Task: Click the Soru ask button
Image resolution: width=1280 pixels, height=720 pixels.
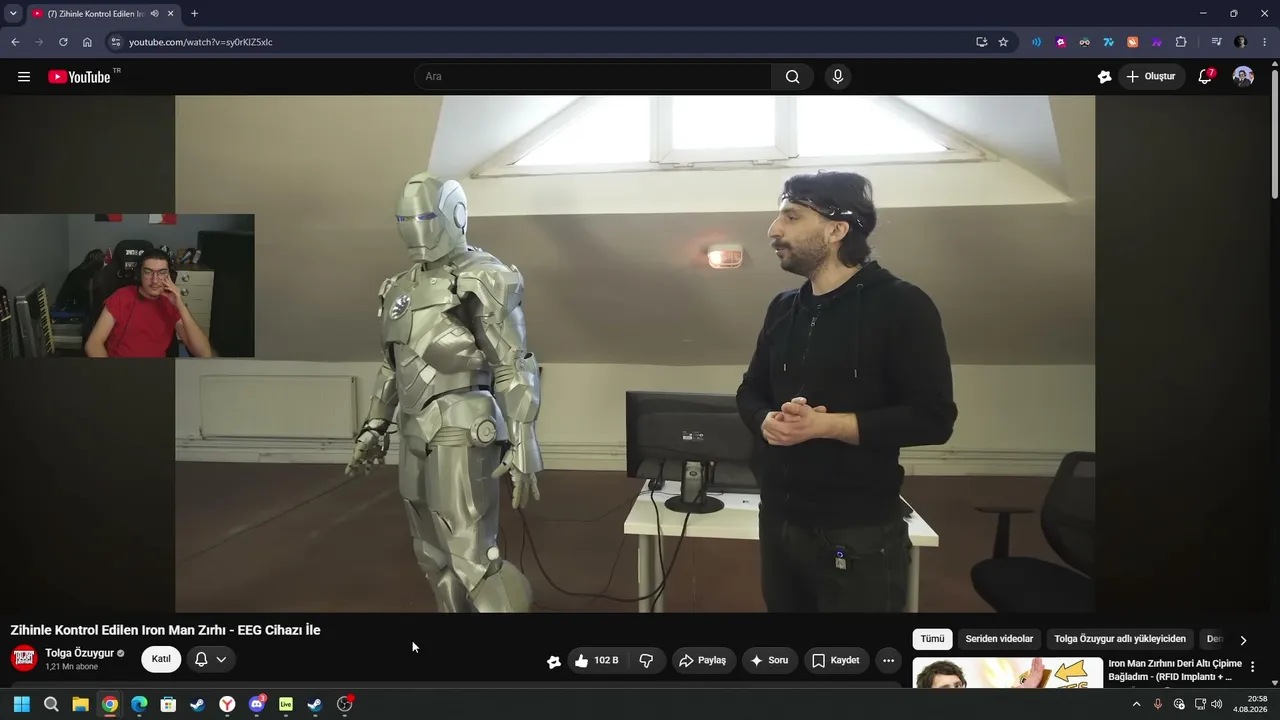Action: click(770, 660)
